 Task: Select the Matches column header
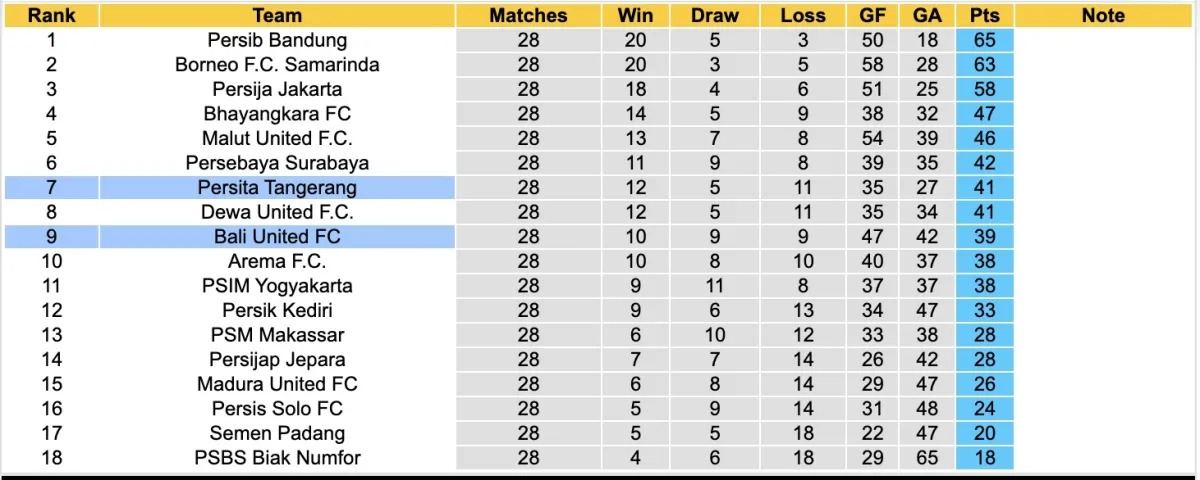click(528, 15)
